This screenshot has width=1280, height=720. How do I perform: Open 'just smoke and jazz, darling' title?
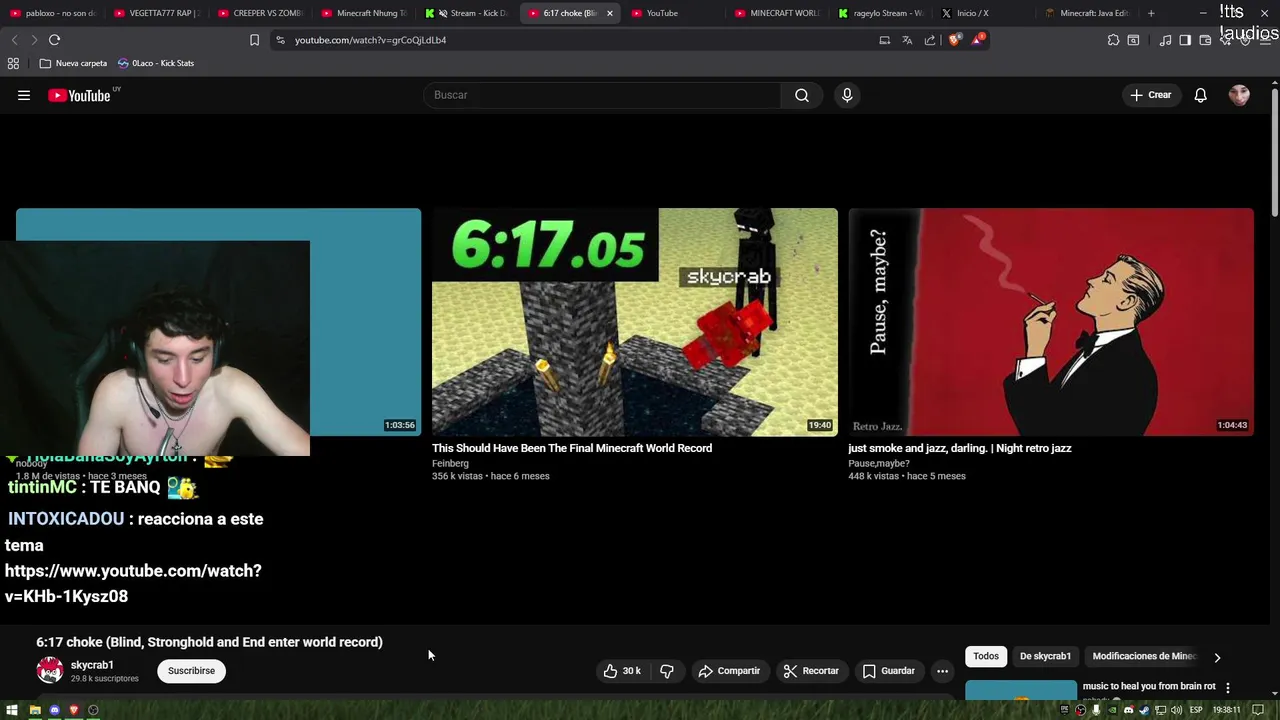[x=960, y=448]
